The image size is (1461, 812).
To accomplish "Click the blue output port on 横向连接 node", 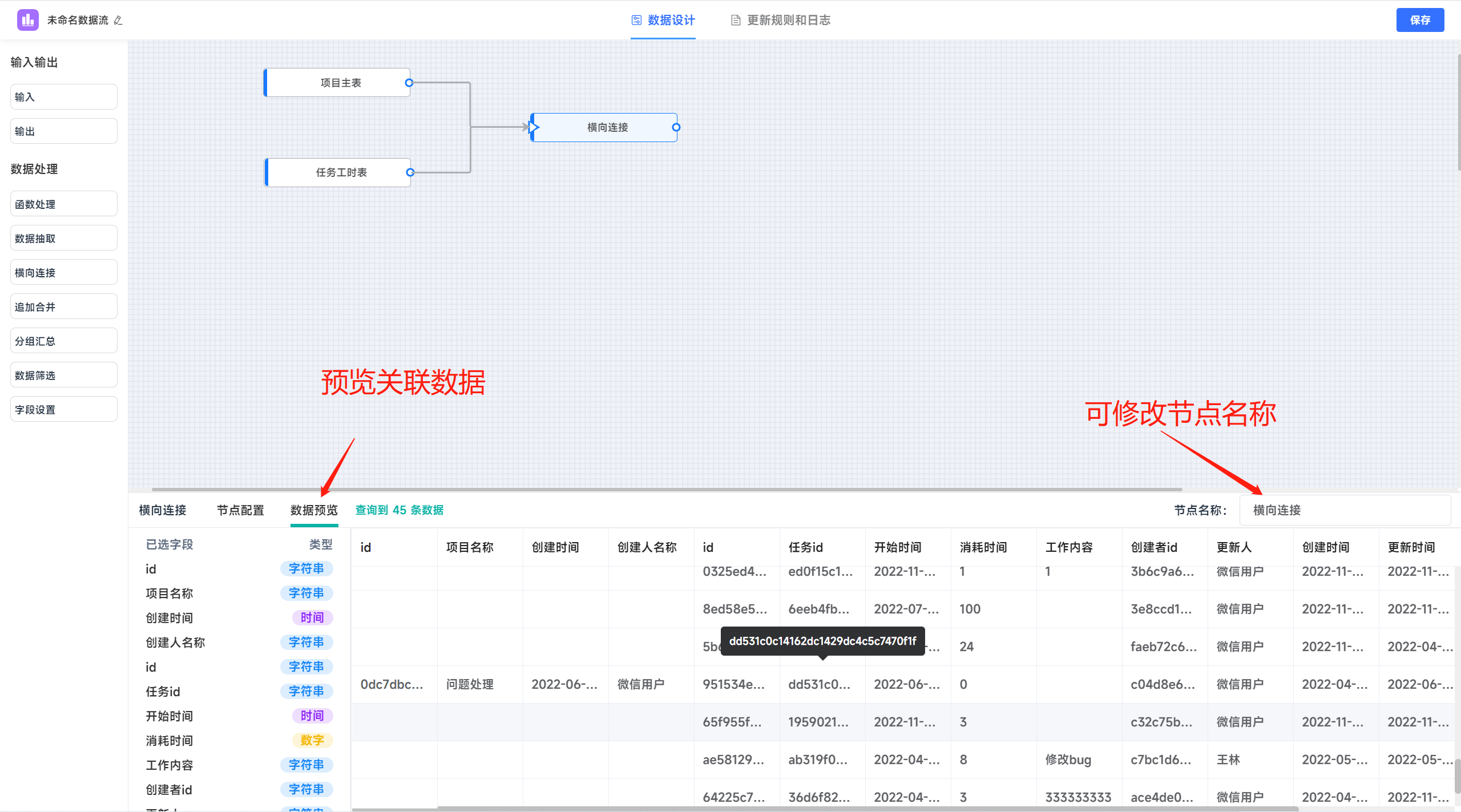I will 676,127.
